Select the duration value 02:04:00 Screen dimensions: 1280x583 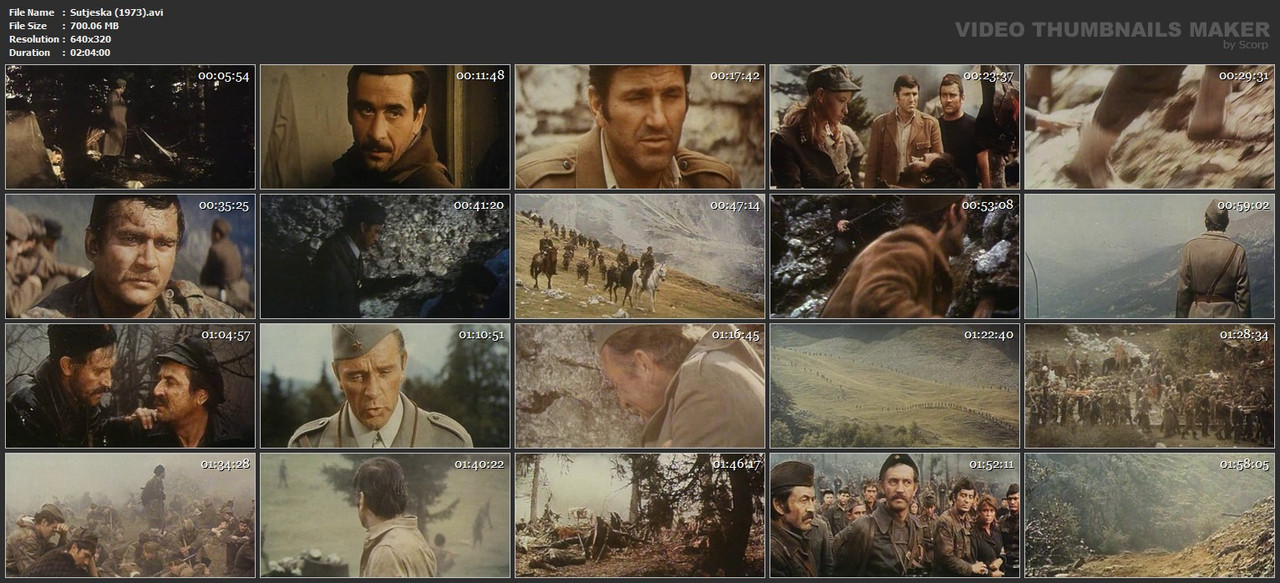click(90, 52)
